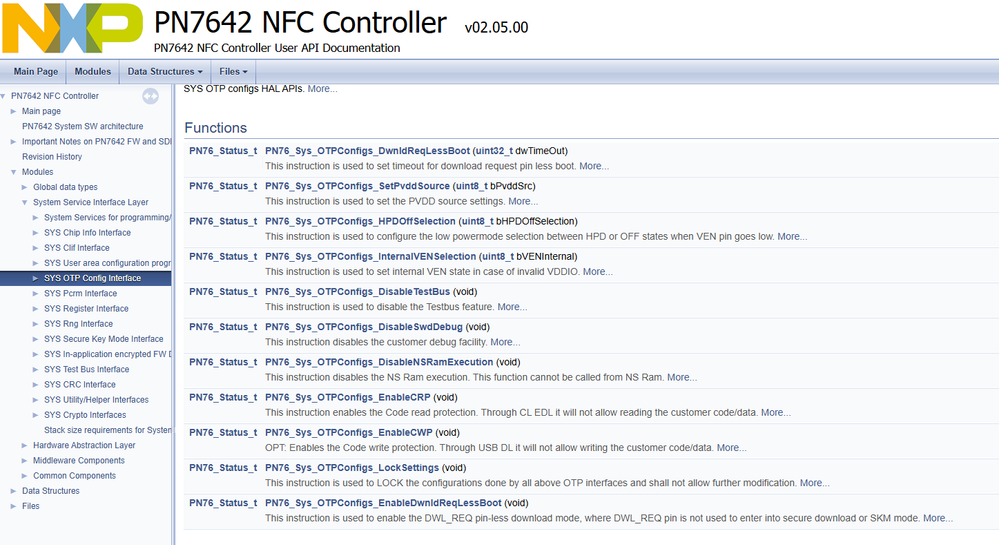Expand the SYS Clif Interface arrow
The height and width of the screenshot is (545, 999).
coord(36,248)
